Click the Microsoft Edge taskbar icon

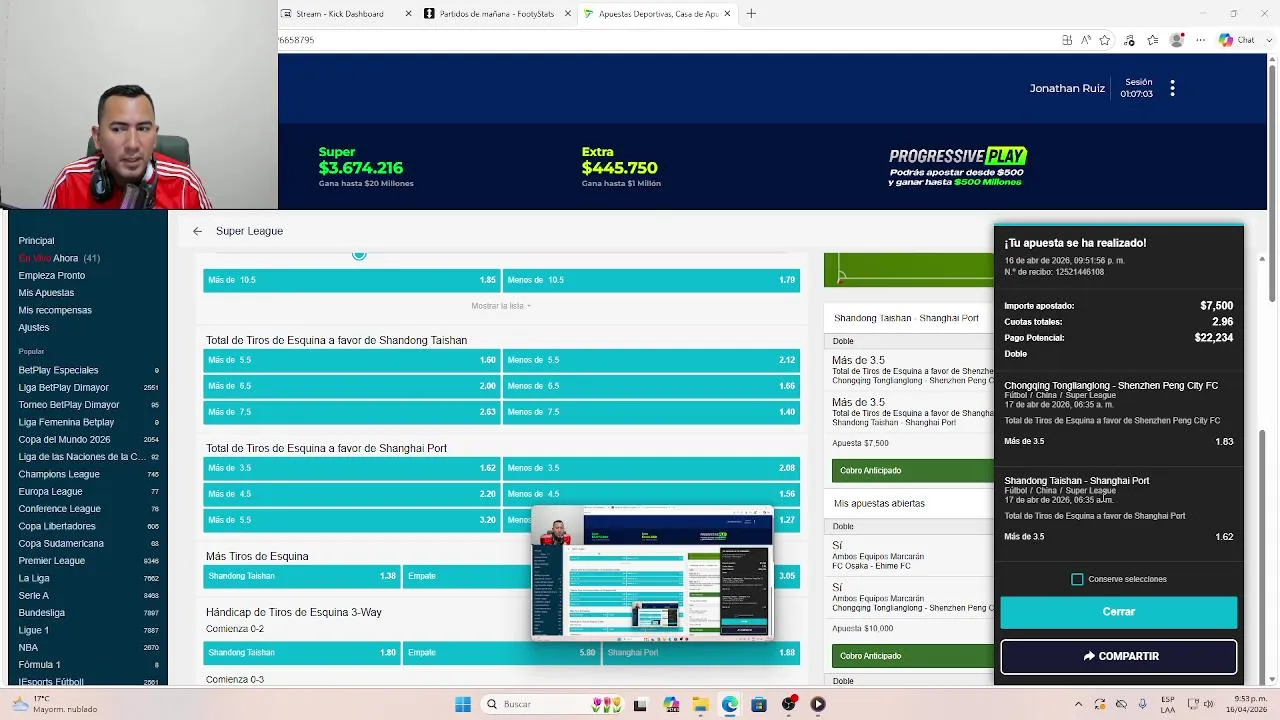[x=730, y=704]
